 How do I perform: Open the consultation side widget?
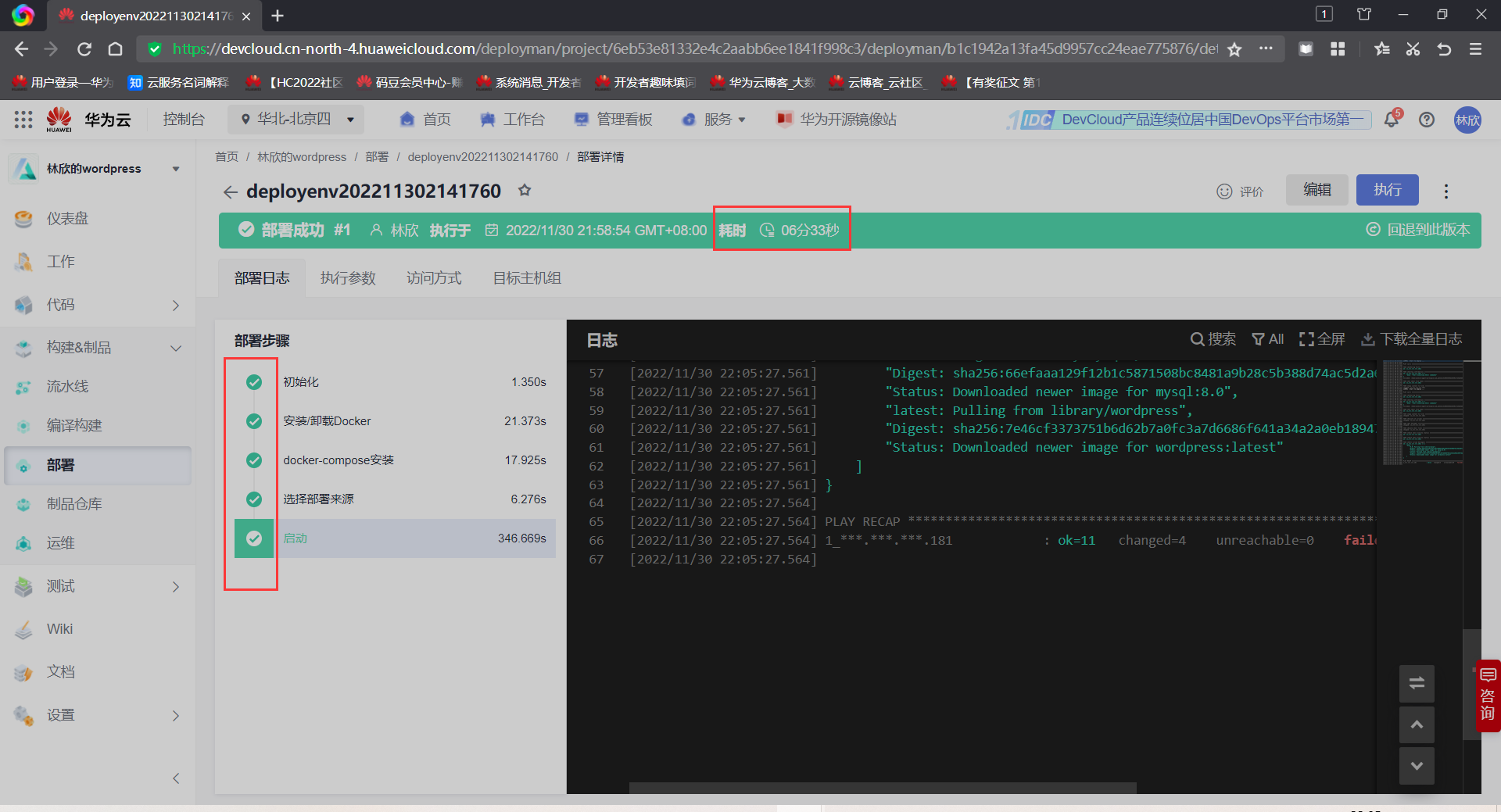[x=1487, y=695]
